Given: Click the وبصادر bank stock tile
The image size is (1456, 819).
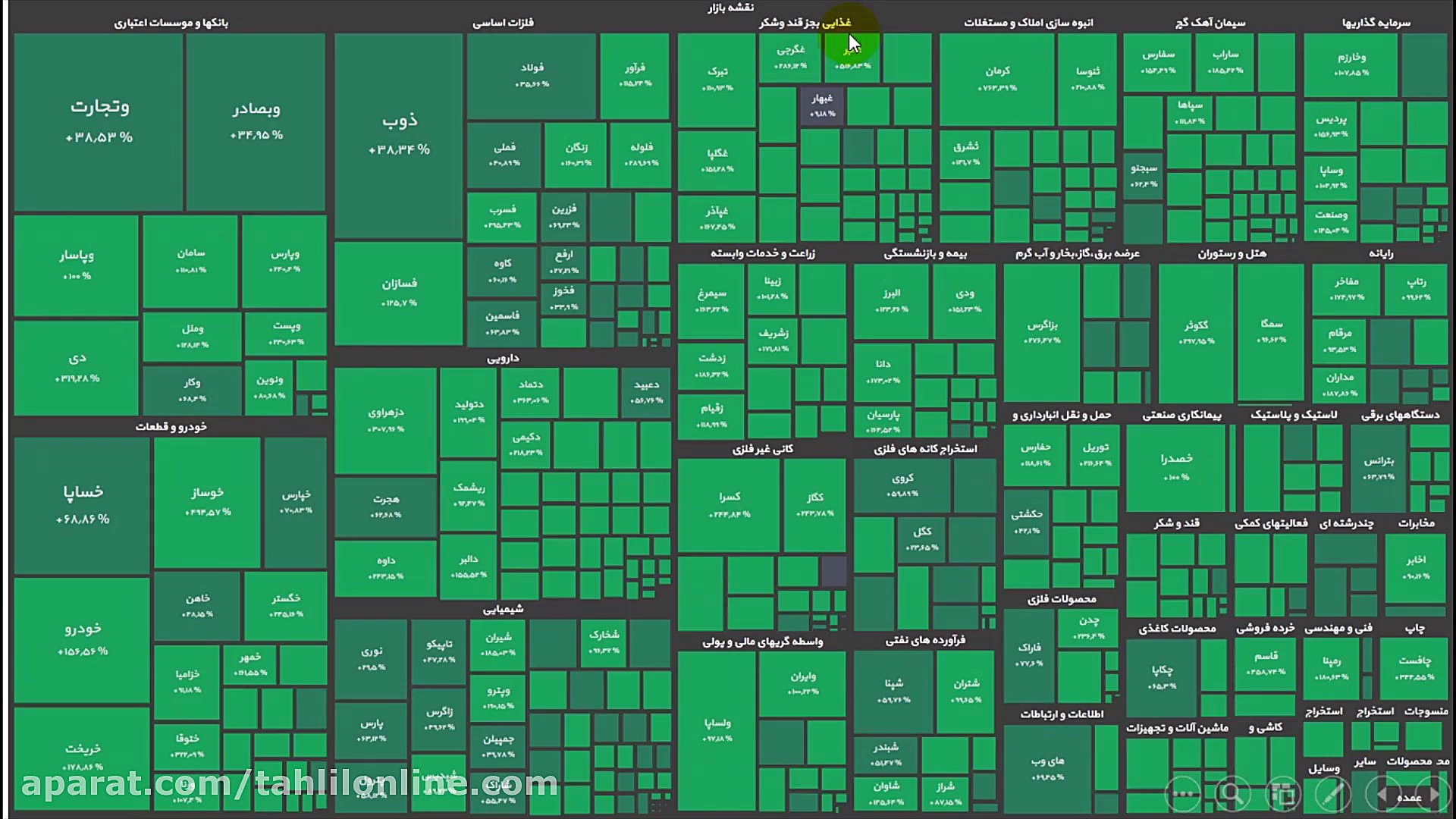Looking at the screenshot, I should (256, 121).
